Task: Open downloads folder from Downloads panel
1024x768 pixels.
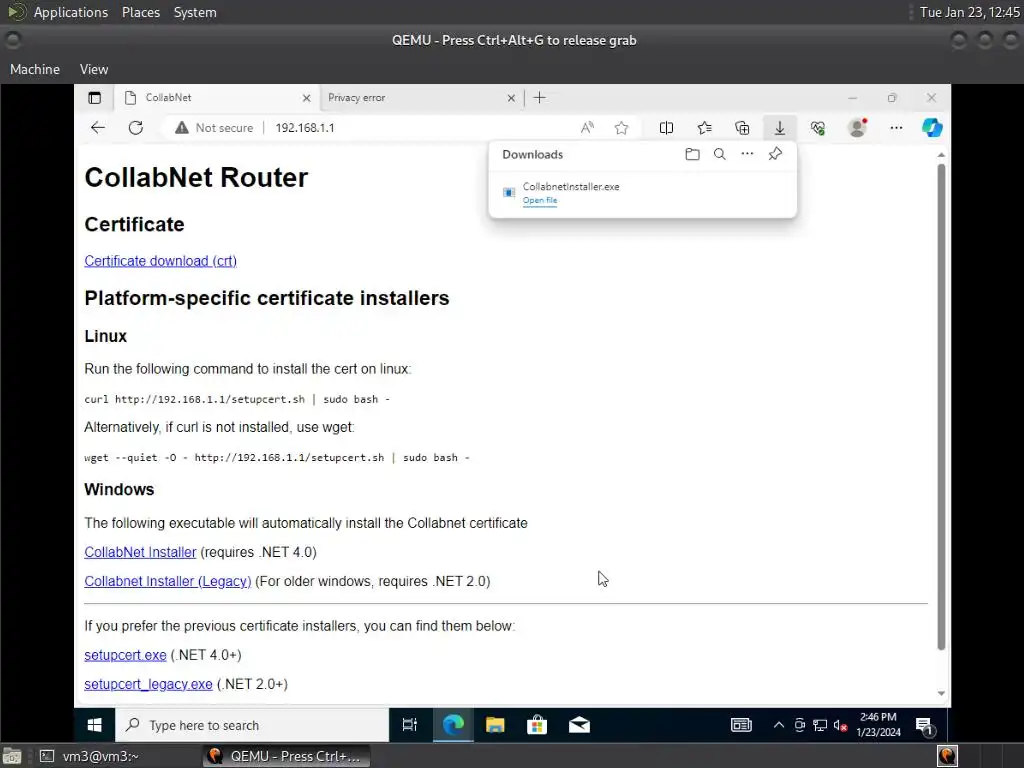Action: point(692,154)
